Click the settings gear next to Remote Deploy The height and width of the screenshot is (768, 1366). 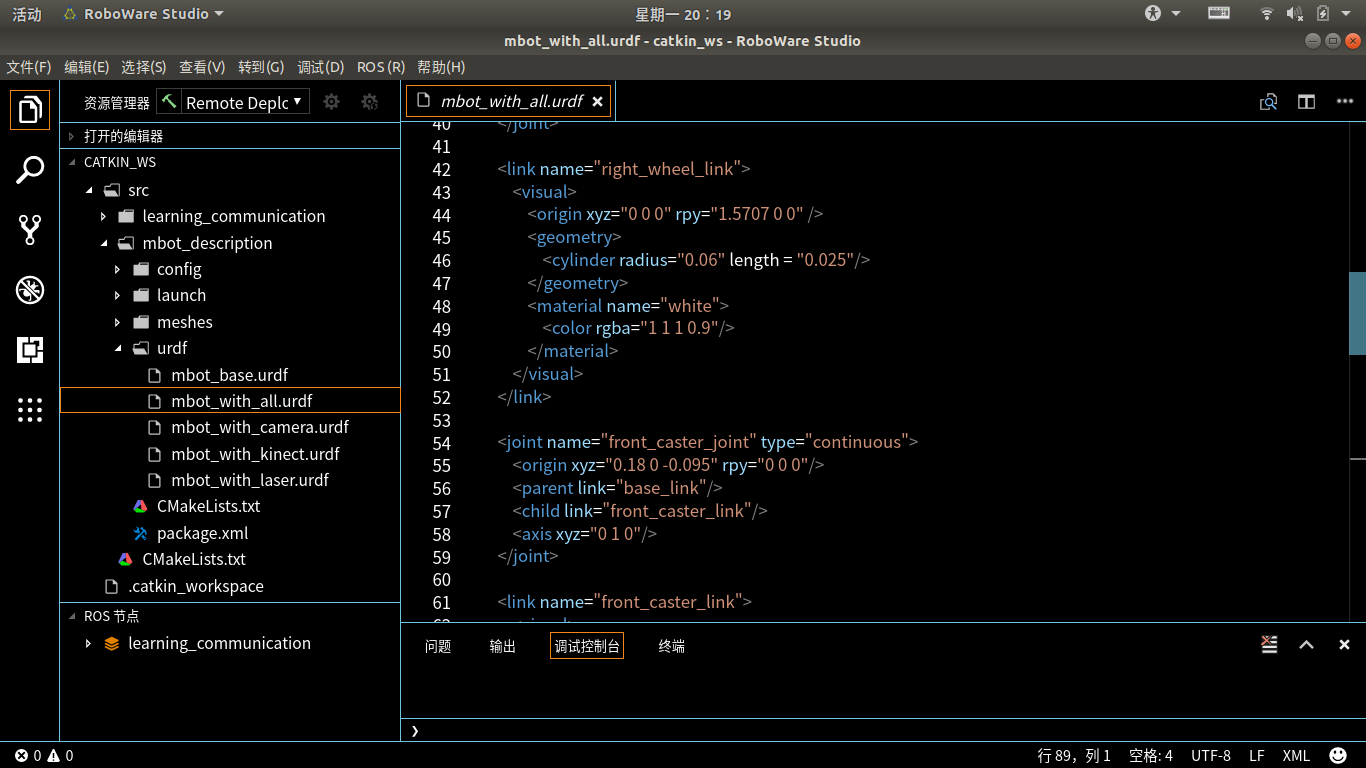tap(331, 101)
